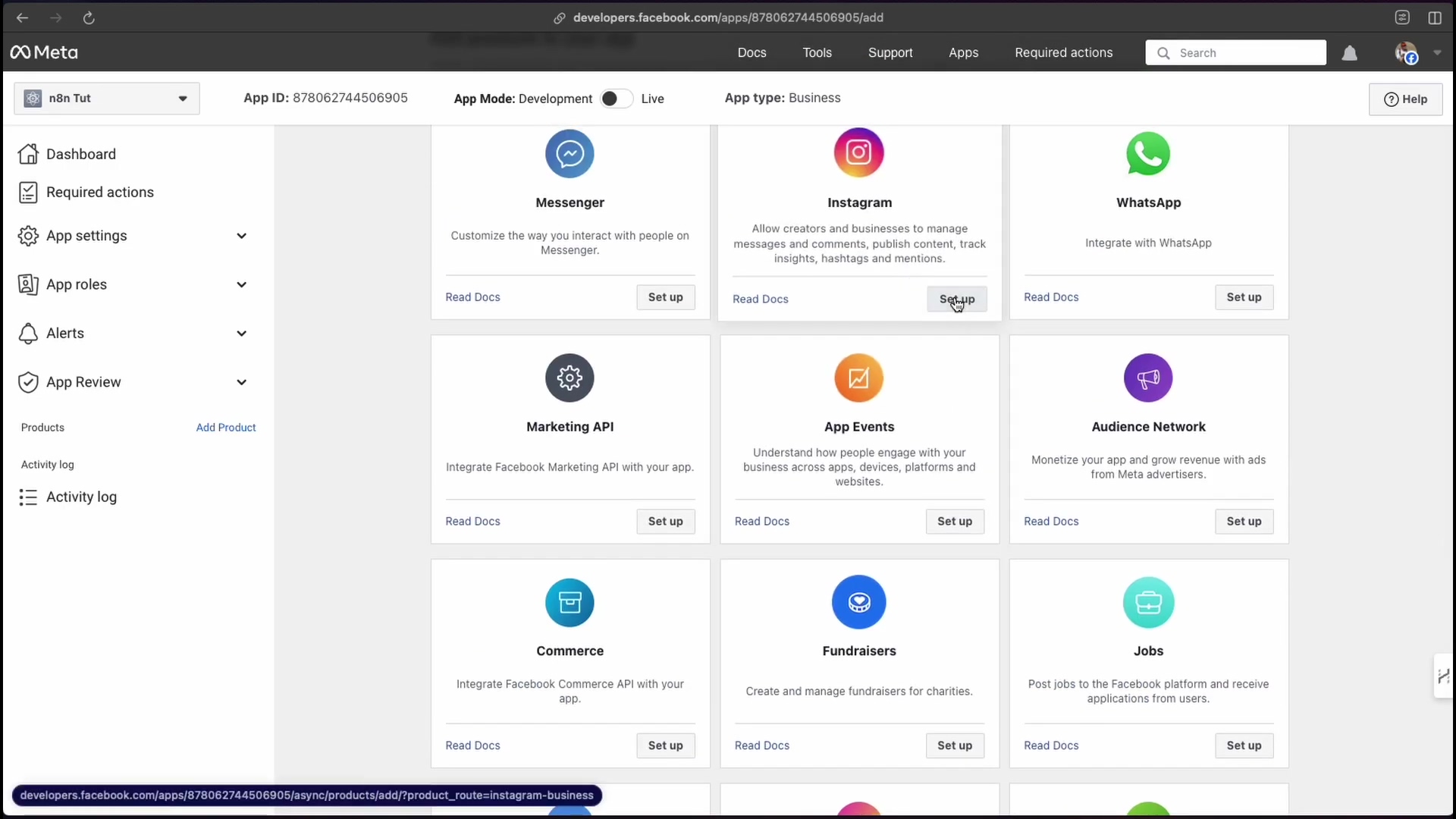Open Required actions in top navigation

coord(1063,52)
